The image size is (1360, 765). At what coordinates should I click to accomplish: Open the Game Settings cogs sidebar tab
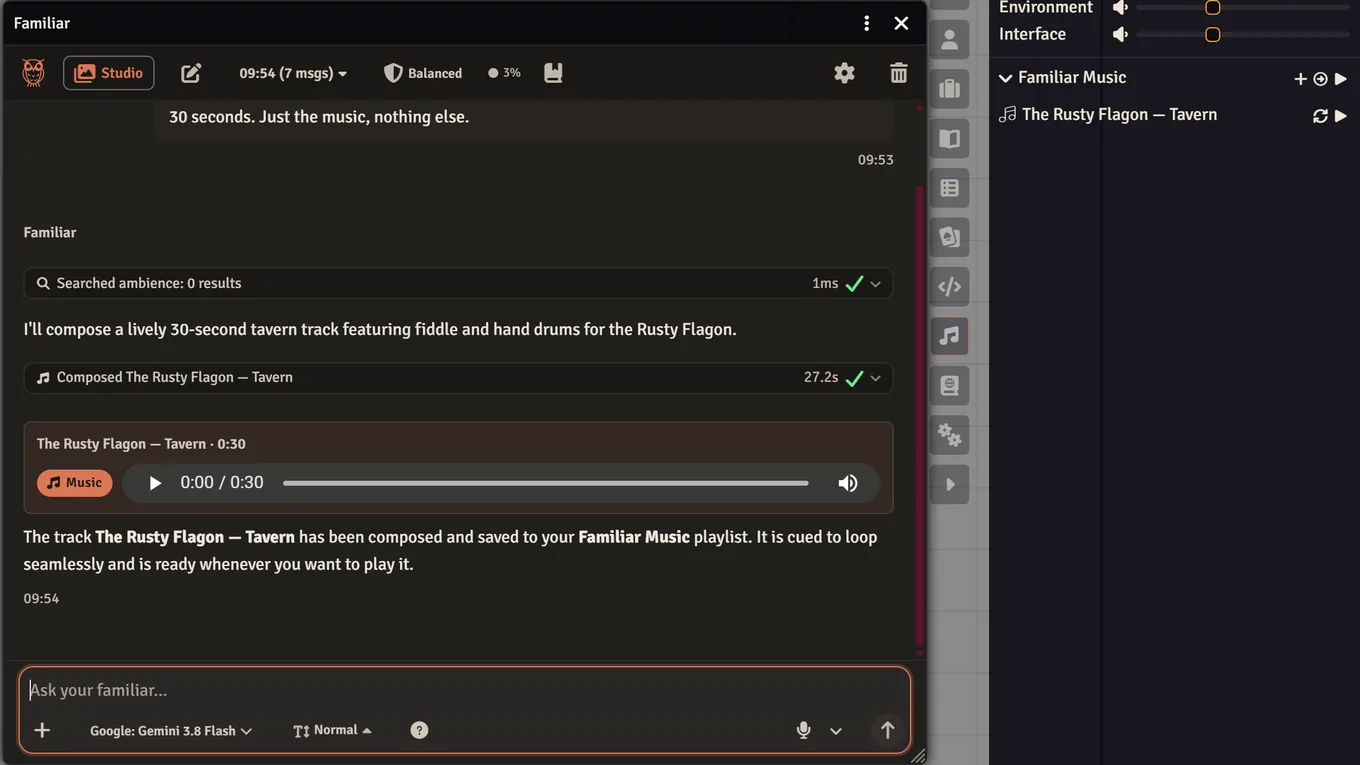pos(950,435)
